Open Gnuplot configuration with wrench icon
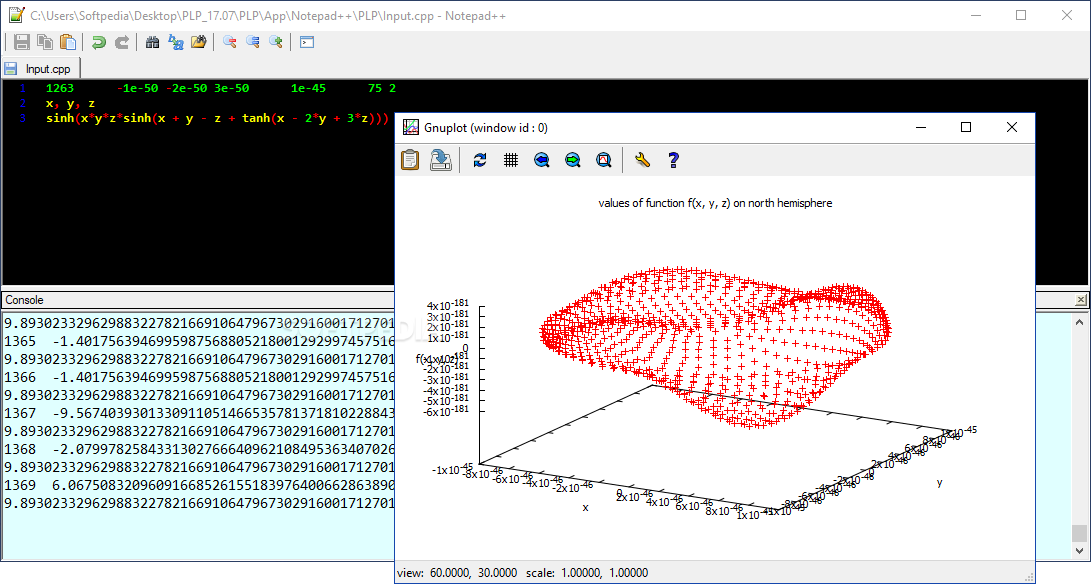The image size is (1091, 584). tap(642, 160)
